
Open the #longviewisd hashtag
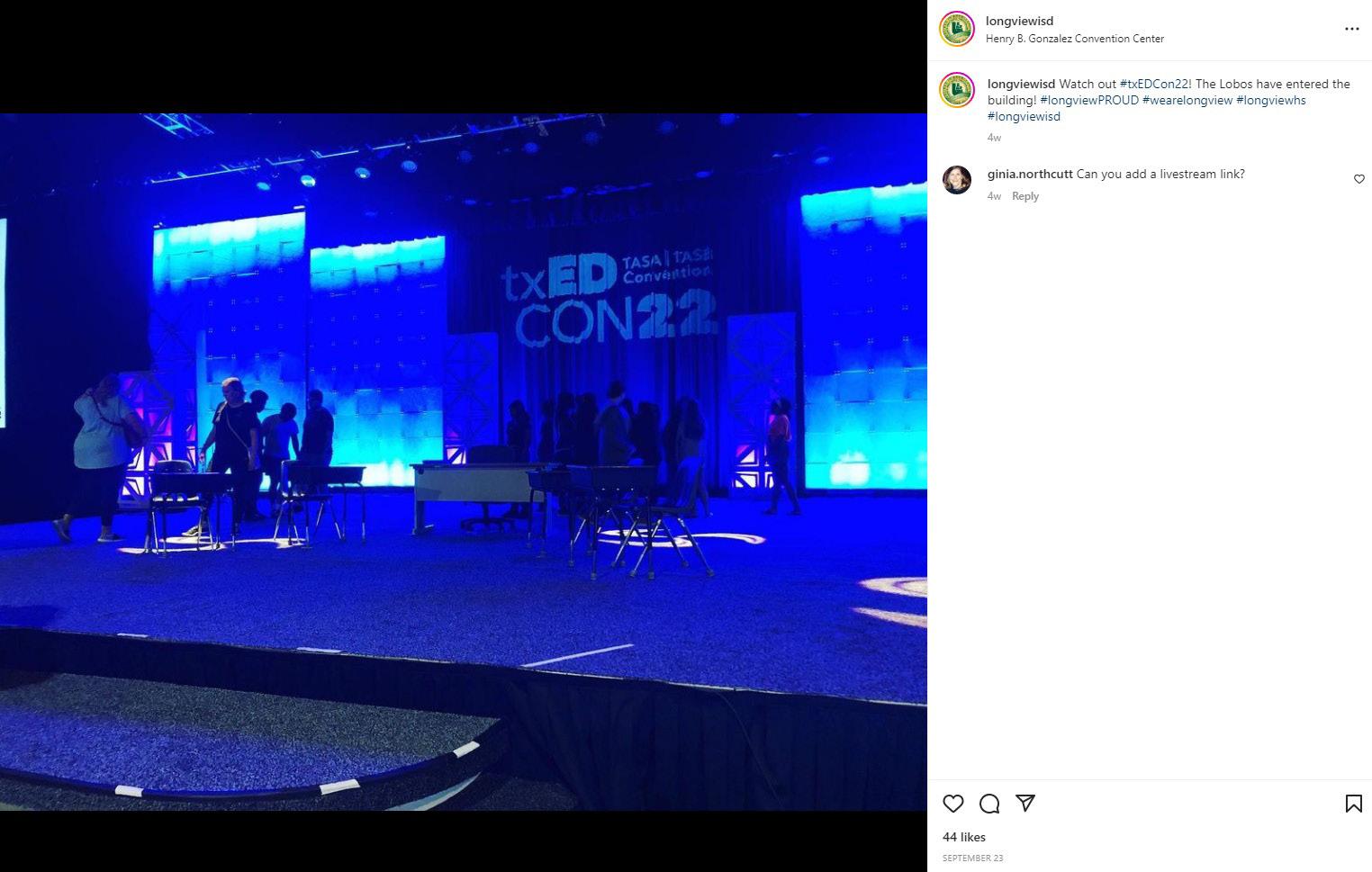click(1024, 116)
